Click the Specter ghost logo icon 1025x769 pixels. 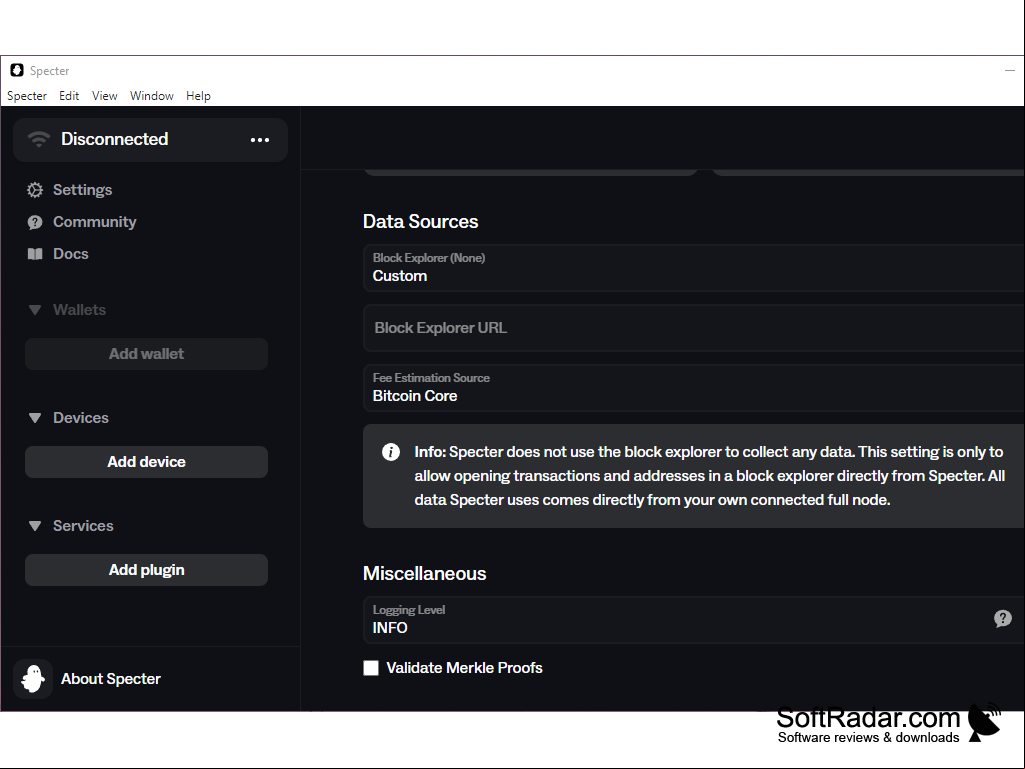pos(33,679)
